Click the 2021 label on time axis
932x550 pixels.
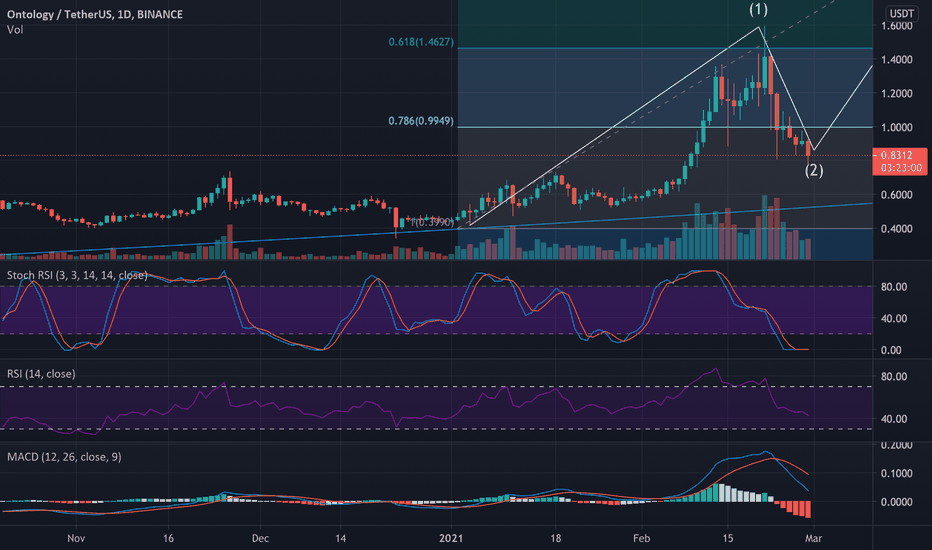point(451,538)
